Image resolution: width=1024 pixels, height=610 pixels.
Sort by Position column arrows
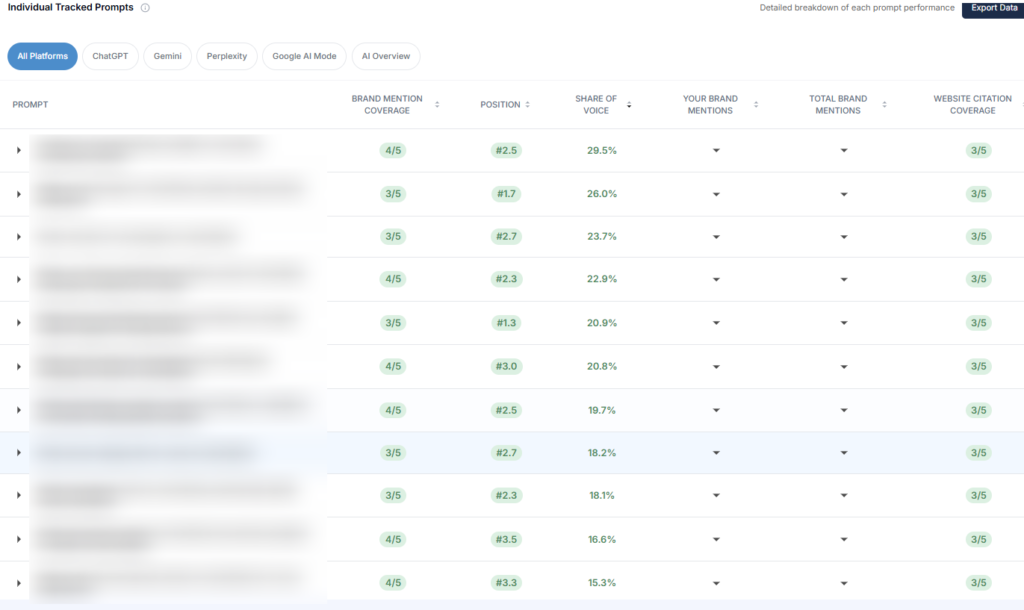(527, 105)
